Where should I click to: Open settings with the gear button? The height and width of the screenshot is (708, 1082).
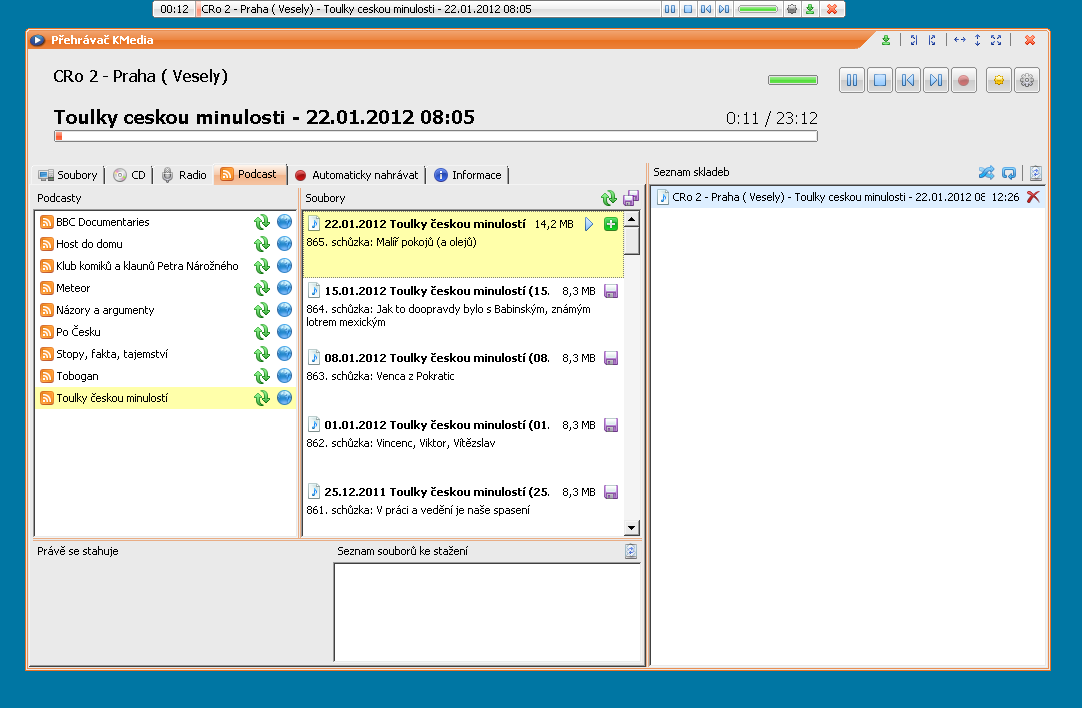1027,81
